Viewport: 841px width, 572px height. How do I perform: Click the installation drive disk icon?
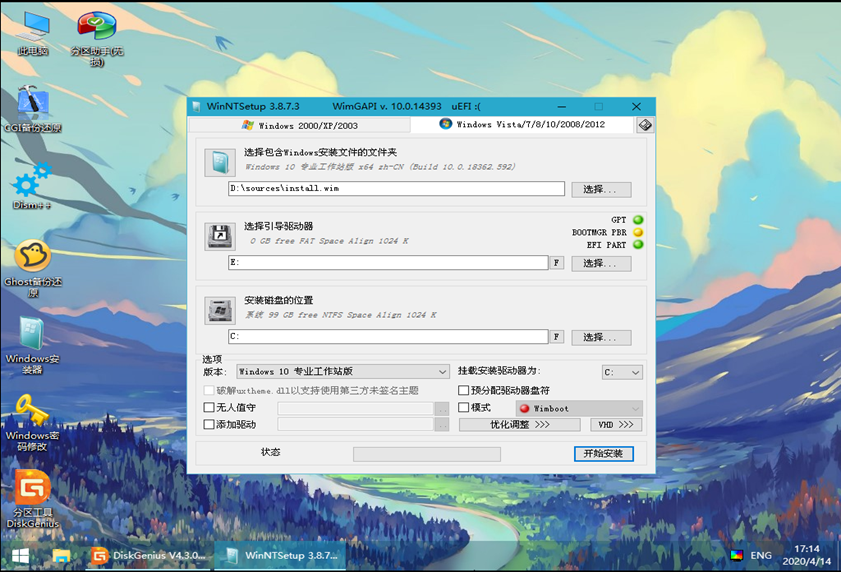(x=220, y=311)
